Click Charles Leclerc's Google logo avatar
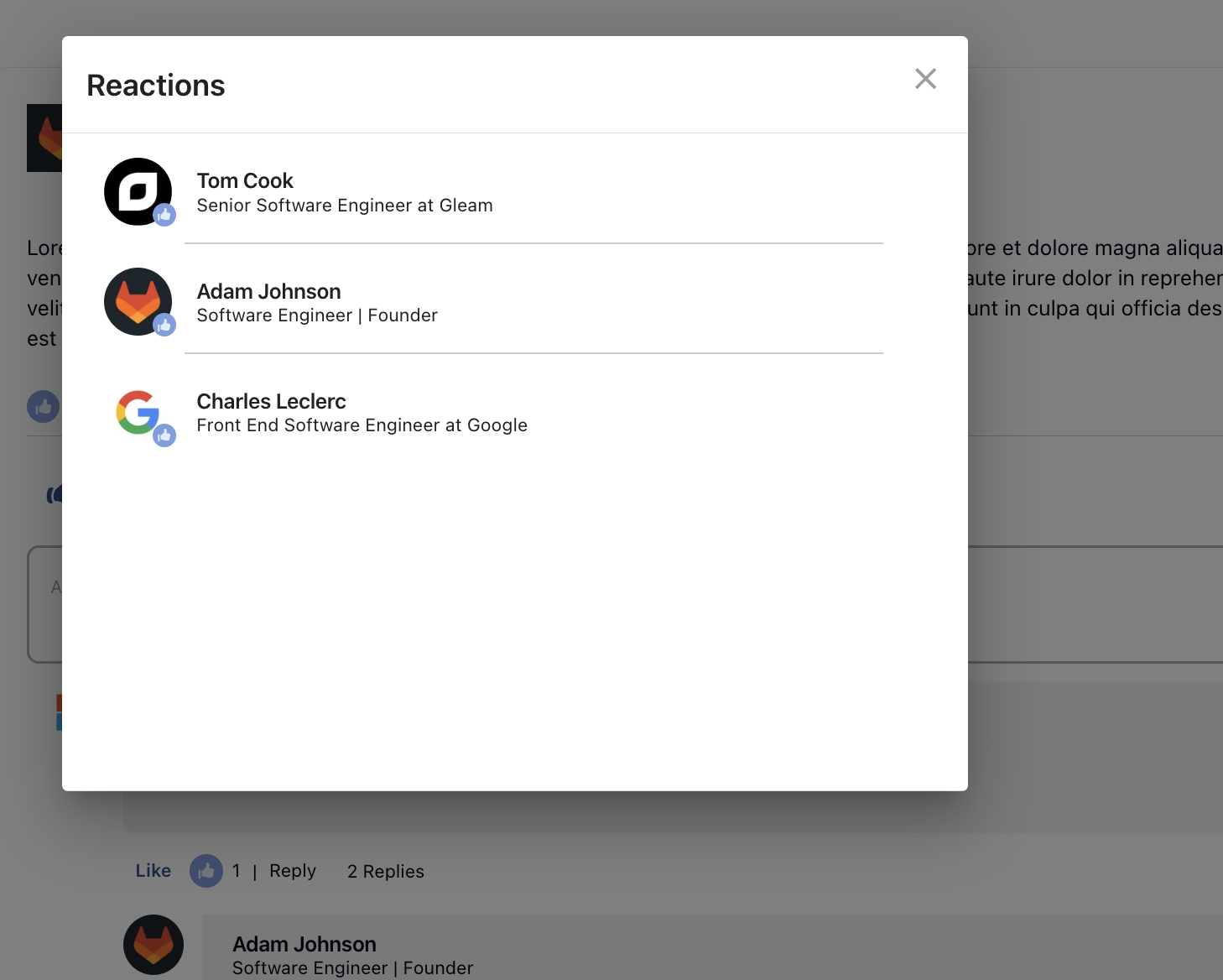This screenshot has height=980, width=1223. click(138, 412)
